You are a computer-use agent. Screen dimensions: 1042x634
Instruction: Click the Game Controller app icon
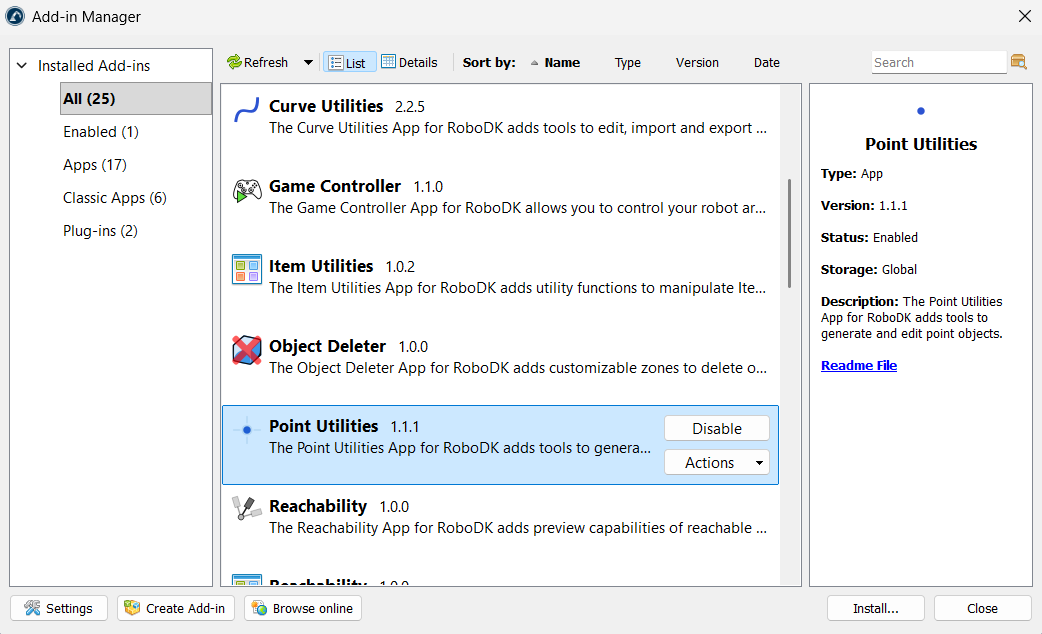(247, 191)
